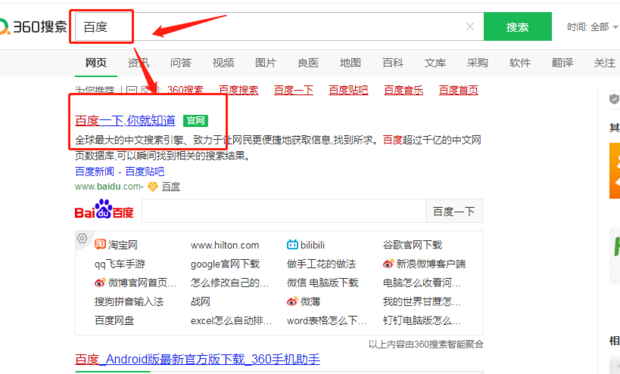The width and height of the screenshot is (620, 374).
Task: Open the 百度一下,你就知道 result title
Action: [x=125, y=120]
